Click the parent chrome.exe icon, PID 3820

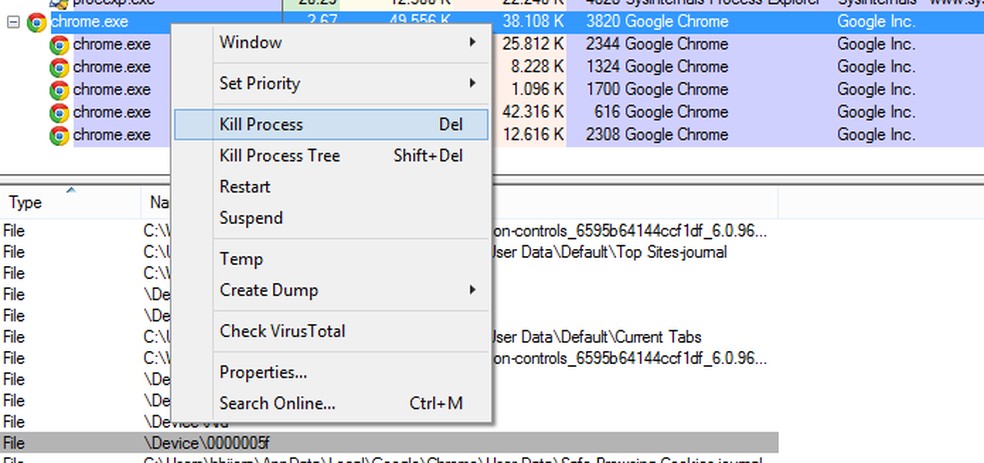pos(37,23)
